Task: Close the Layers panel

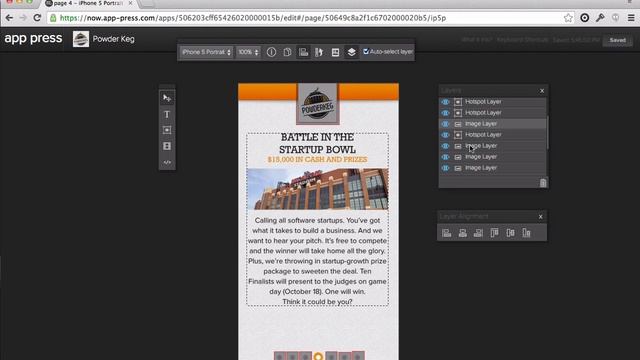Action: [542, 91]
